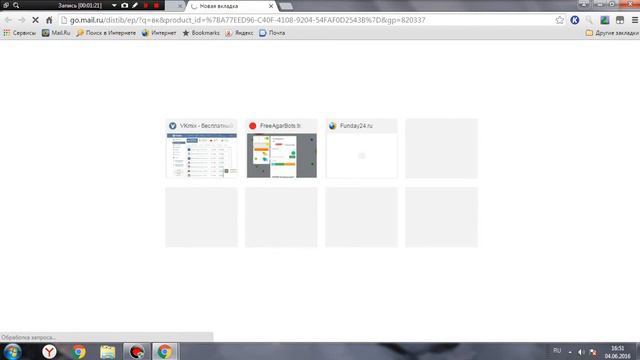Open the Почта bookmark
The image size is (640, 360).
[x=272, y=33]
